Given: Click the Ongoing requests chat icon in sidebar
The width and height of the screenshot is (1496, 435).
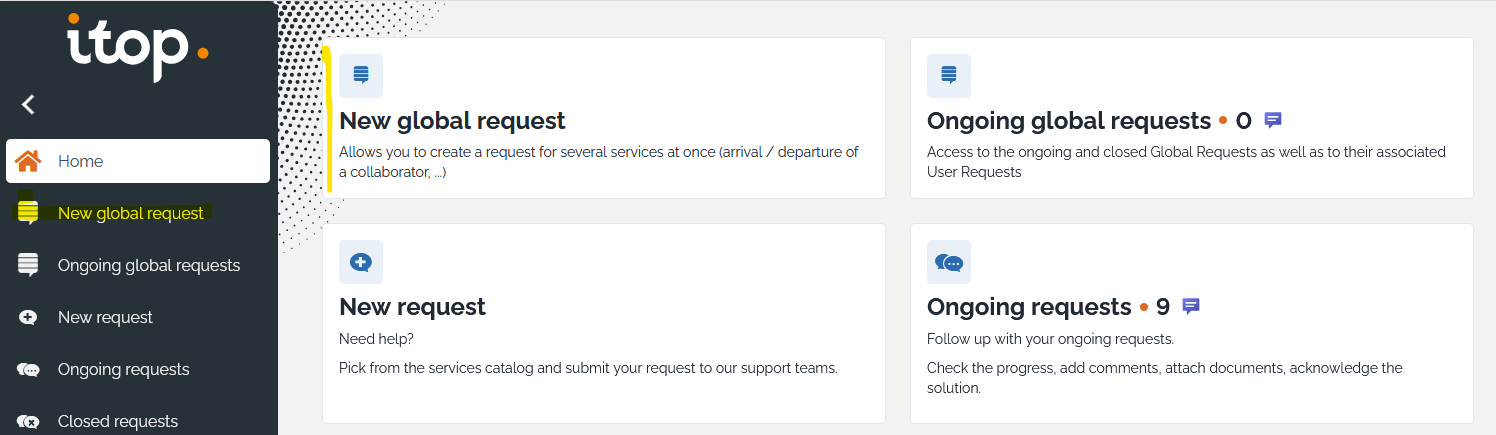Looking at the screenshot, I should (x=28, y=369).
